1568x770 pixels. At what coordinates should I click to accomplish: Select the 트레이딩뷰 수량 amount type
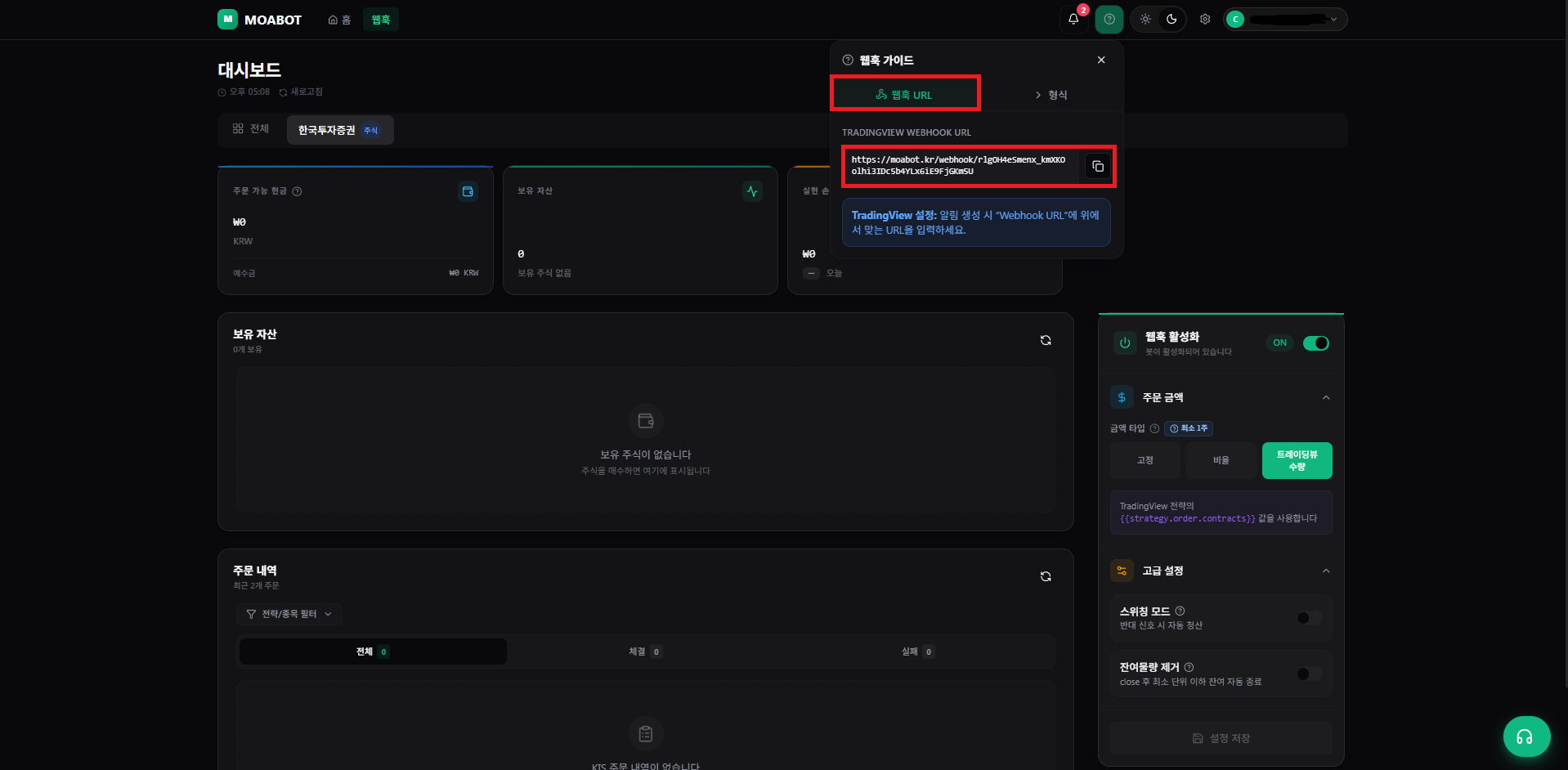pos(1297,460)
